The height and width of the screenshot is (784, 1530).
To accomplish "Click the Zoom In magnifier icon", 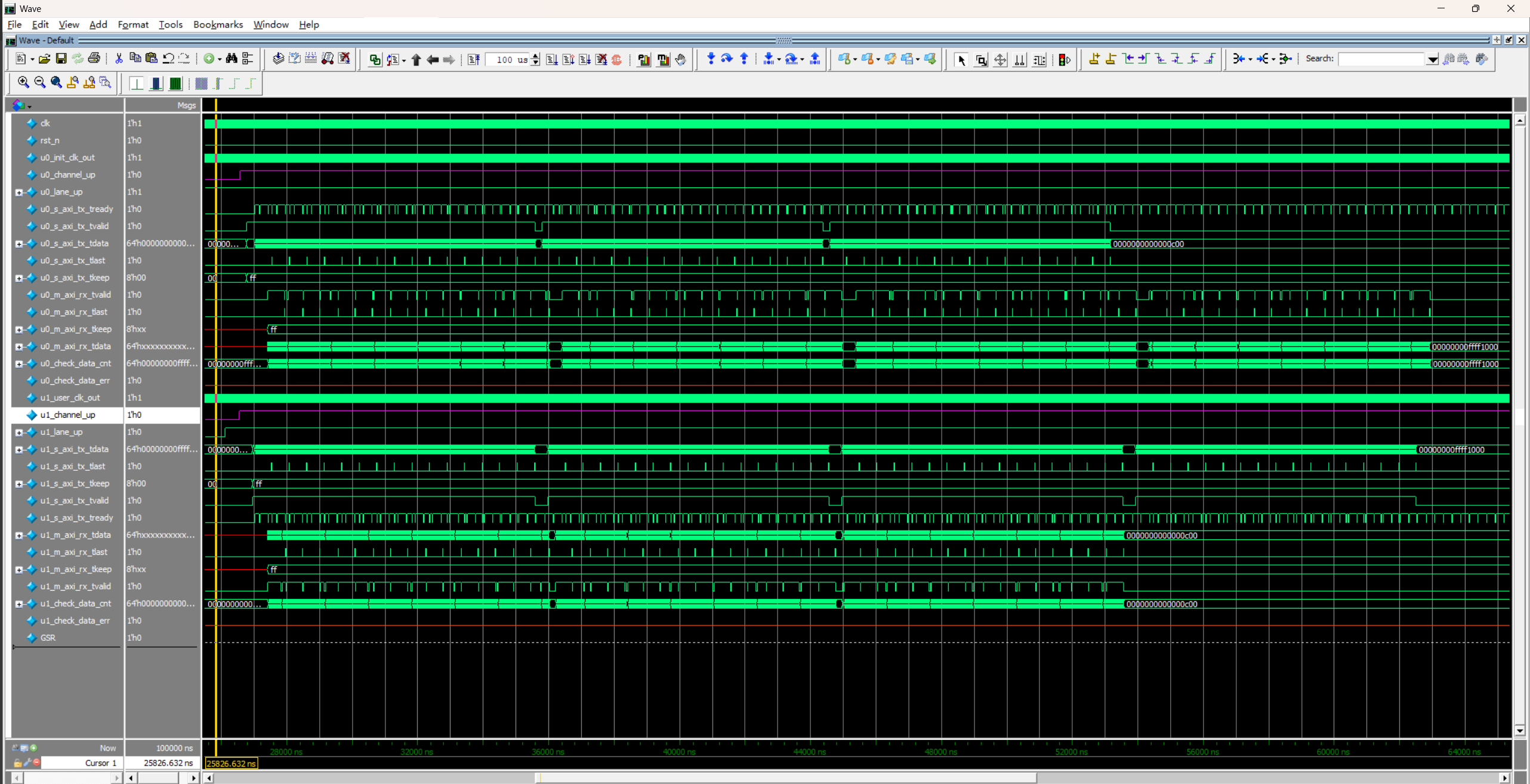I will [x=23, y=83].
